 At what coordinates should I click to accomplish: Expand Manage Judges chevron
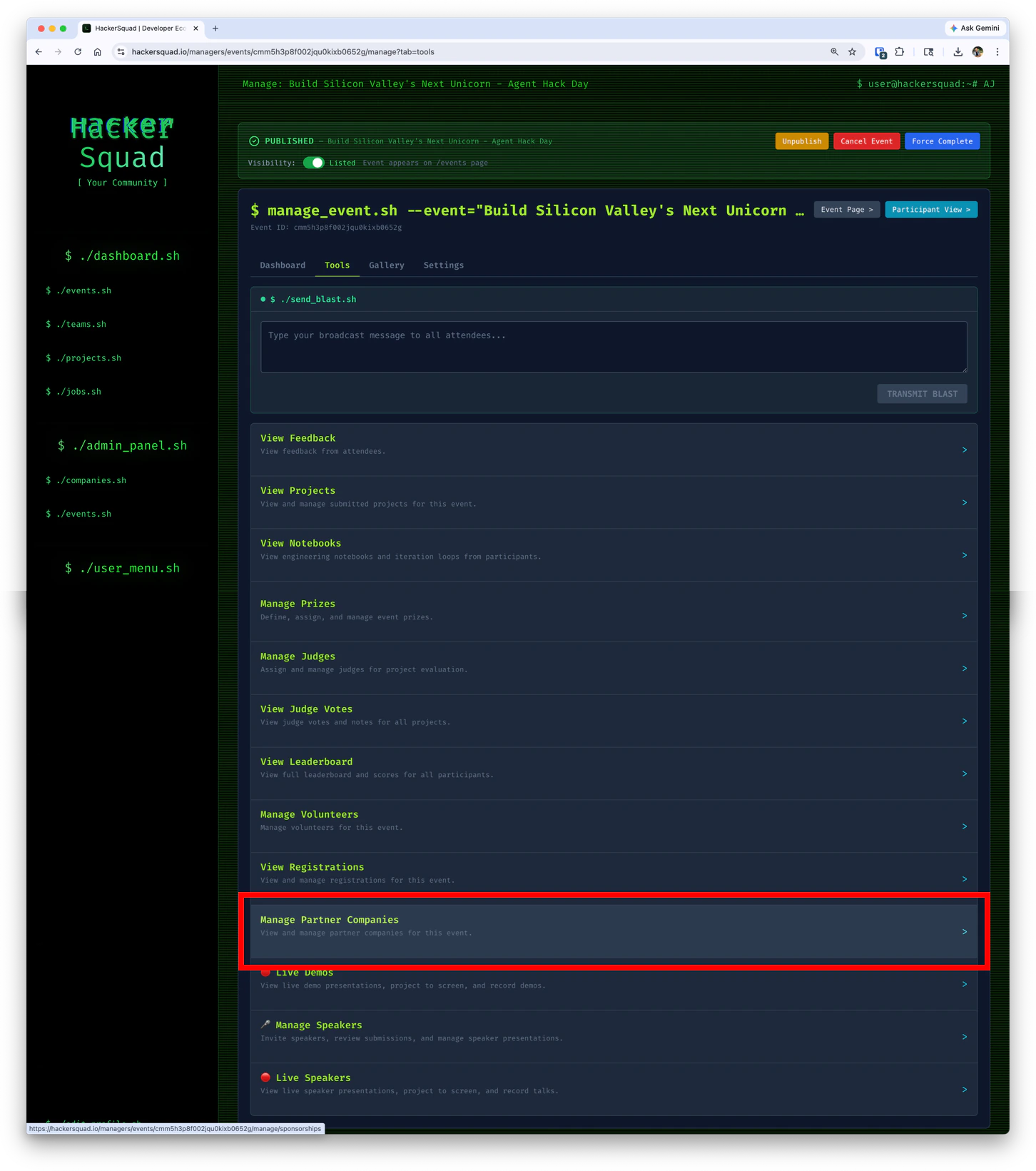point(964,669)
